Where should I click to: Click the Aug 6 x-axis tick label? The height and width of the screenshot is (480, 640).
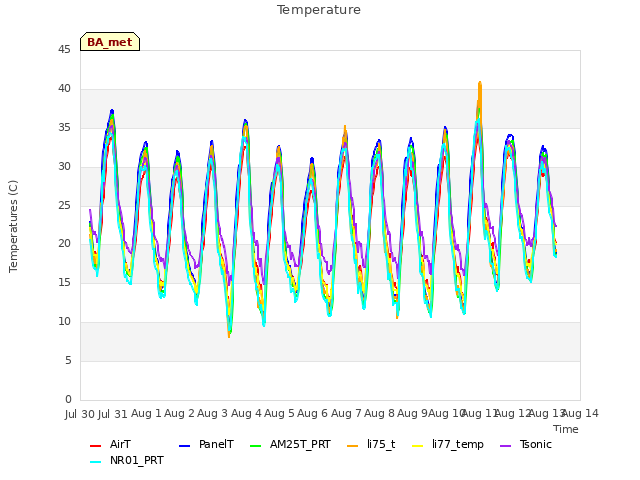tap(312, 413)
